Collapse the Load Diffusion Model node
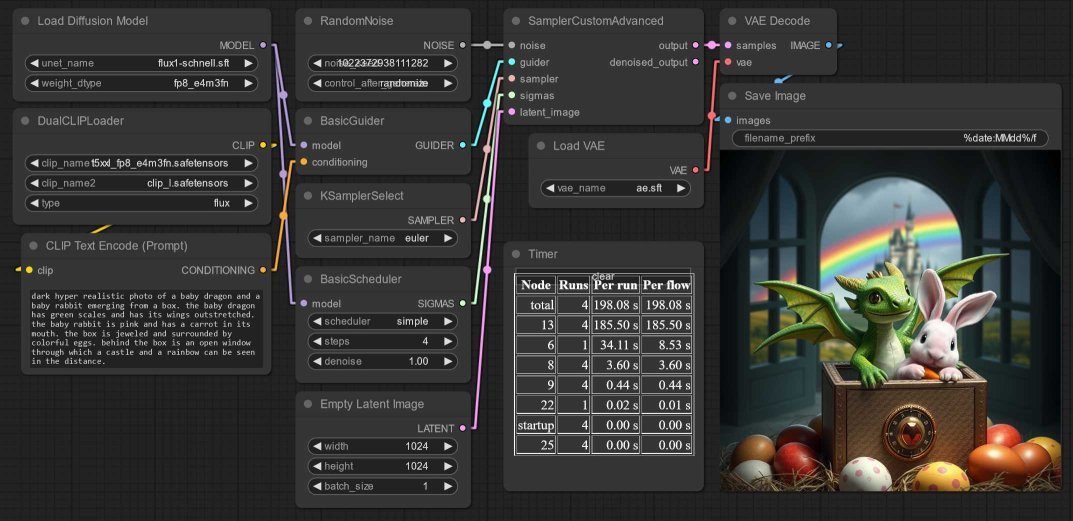Screen dimensions: 1073x521 click(x=23, y=21)
